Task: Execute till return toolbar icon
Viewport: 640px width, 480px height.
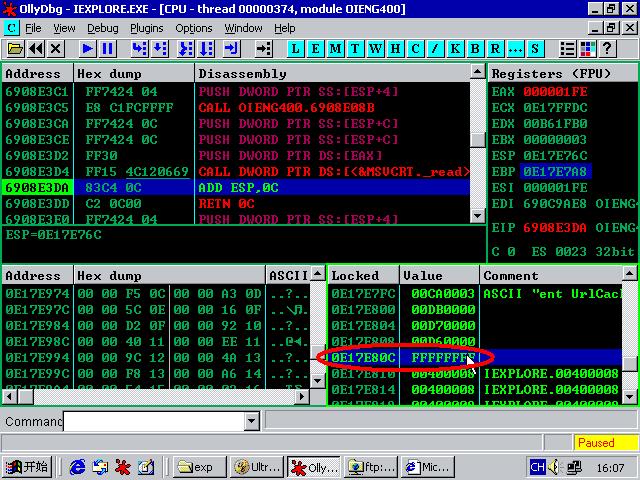Action: tap(231, 49)
